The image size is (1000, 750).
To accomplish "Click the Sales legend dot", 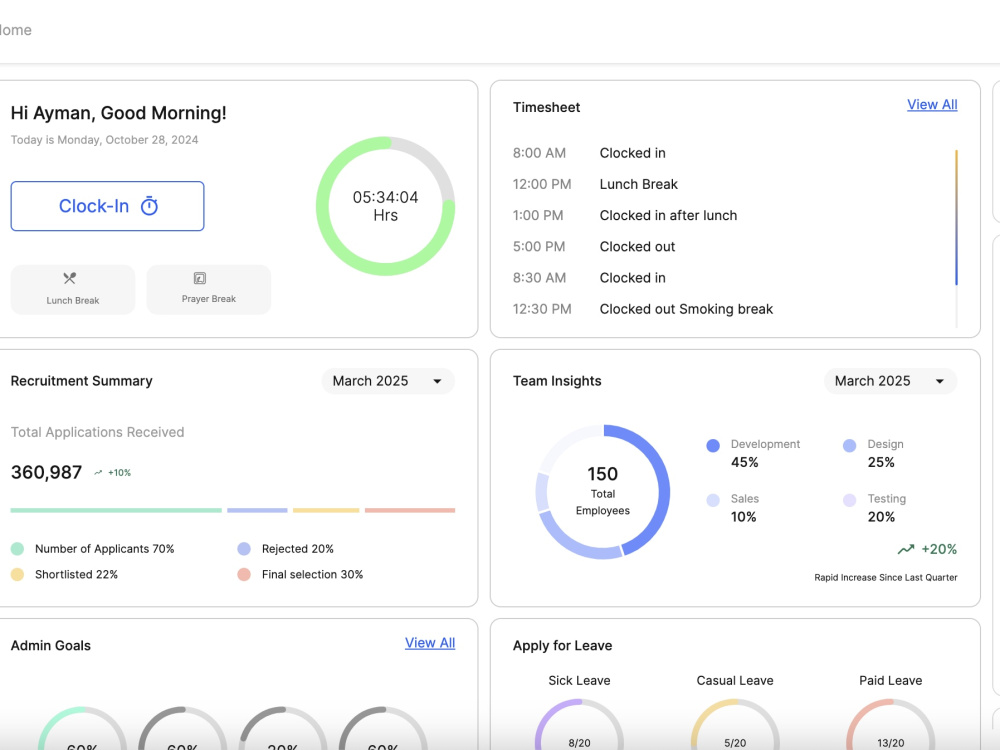I will point(713,501).
